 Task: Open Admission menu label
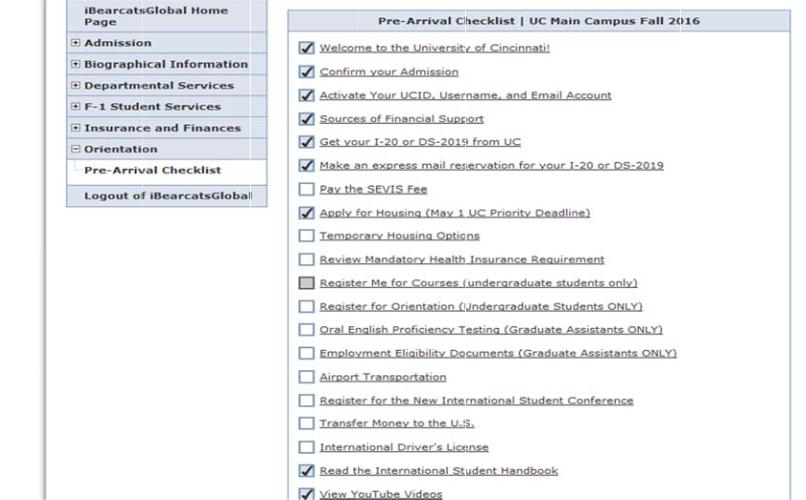118,43
